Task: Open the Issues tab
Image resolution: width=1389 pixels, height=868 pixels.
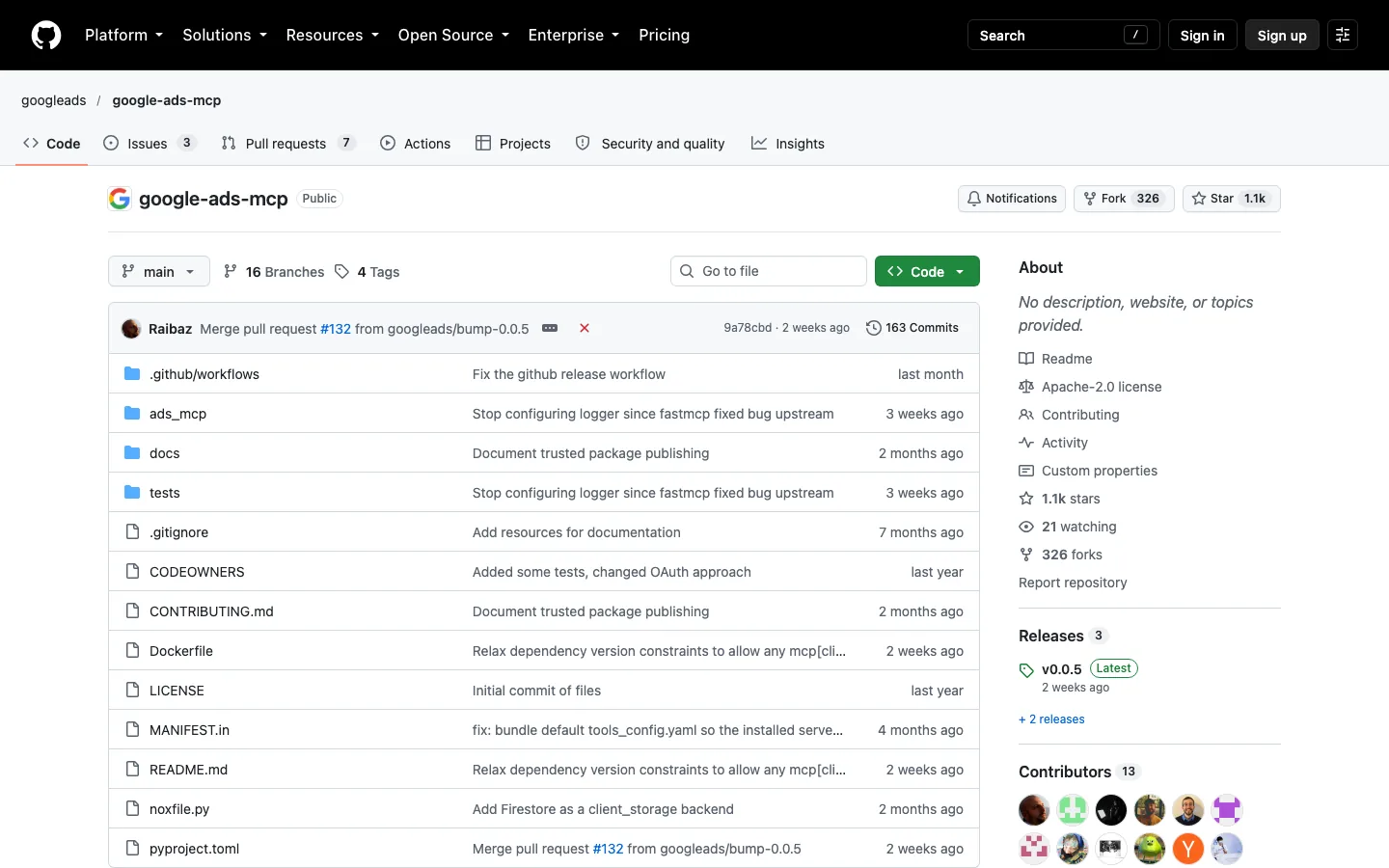Action: coord(150,143)
